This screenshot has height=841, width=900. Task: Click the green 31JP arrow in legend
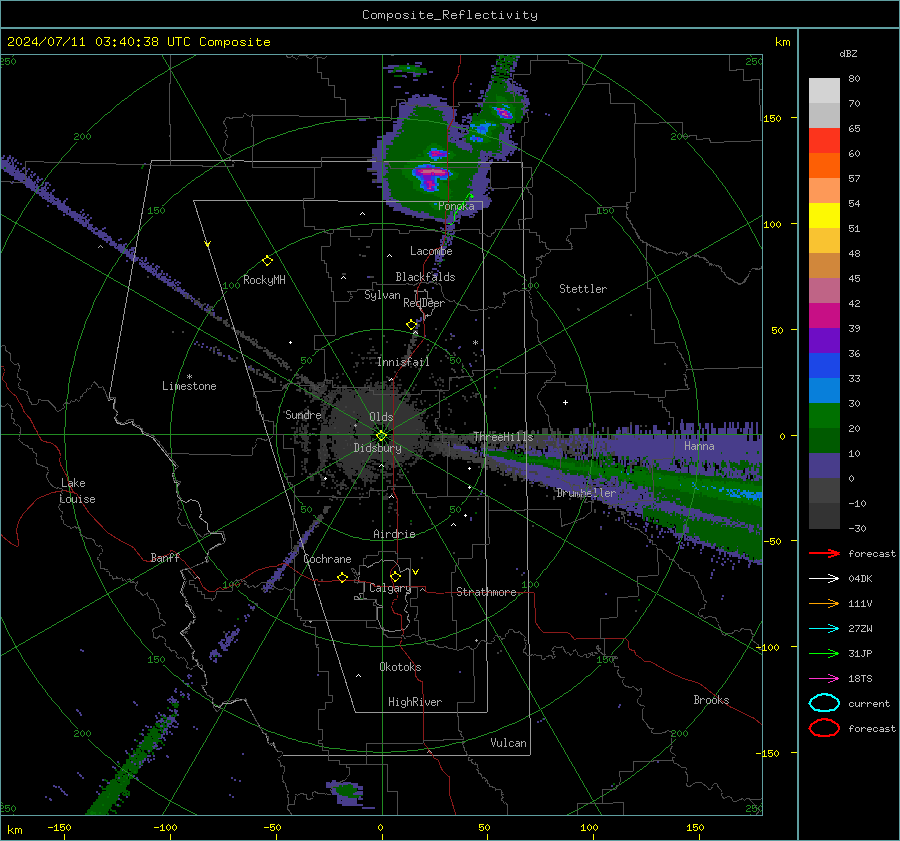pos(824,653)
